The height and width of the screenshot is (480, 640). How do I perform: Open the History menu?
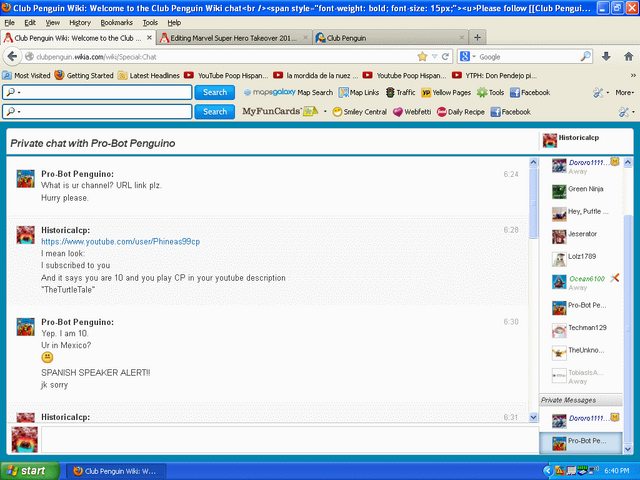point(80,22)
